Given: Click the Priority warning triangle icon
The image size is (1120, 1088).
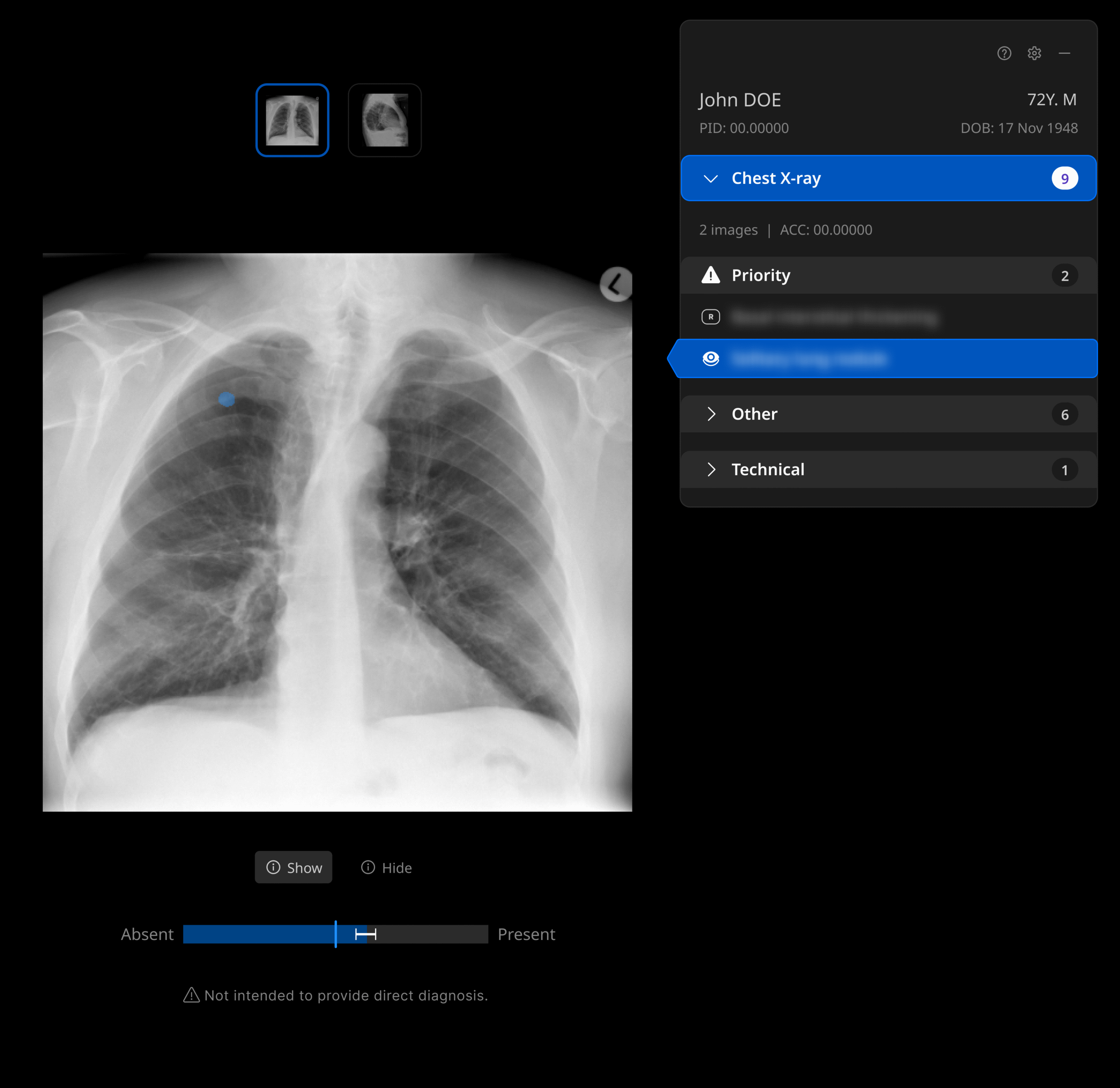Looking at the screenshot, I should [710, 275].
